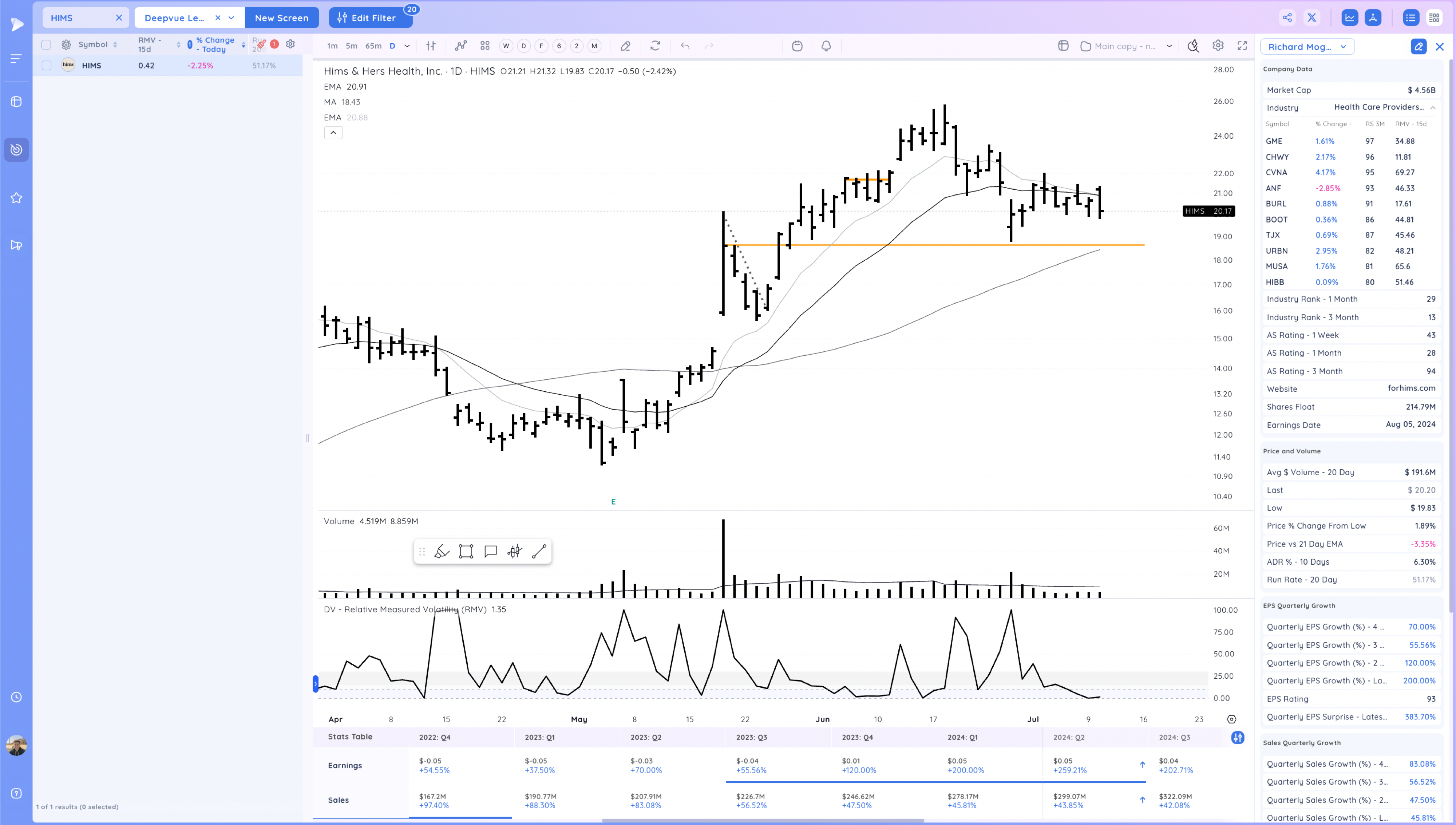Toggle the select-all header checkbox
1456x825 pixels.
coord(47,45)
